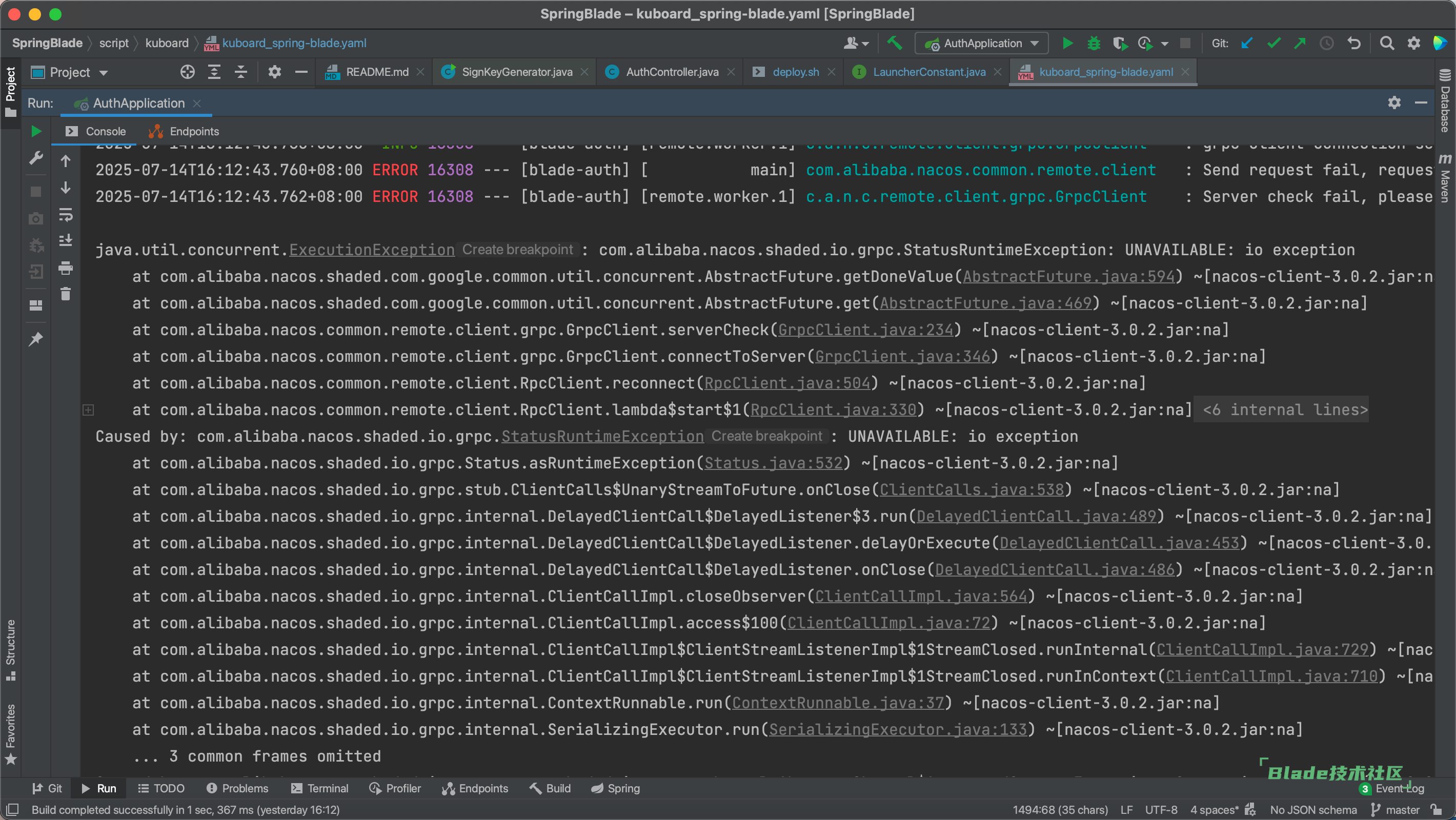Click the Build project hammer icon
The image size is (1456, 820).
coord(895,44)
